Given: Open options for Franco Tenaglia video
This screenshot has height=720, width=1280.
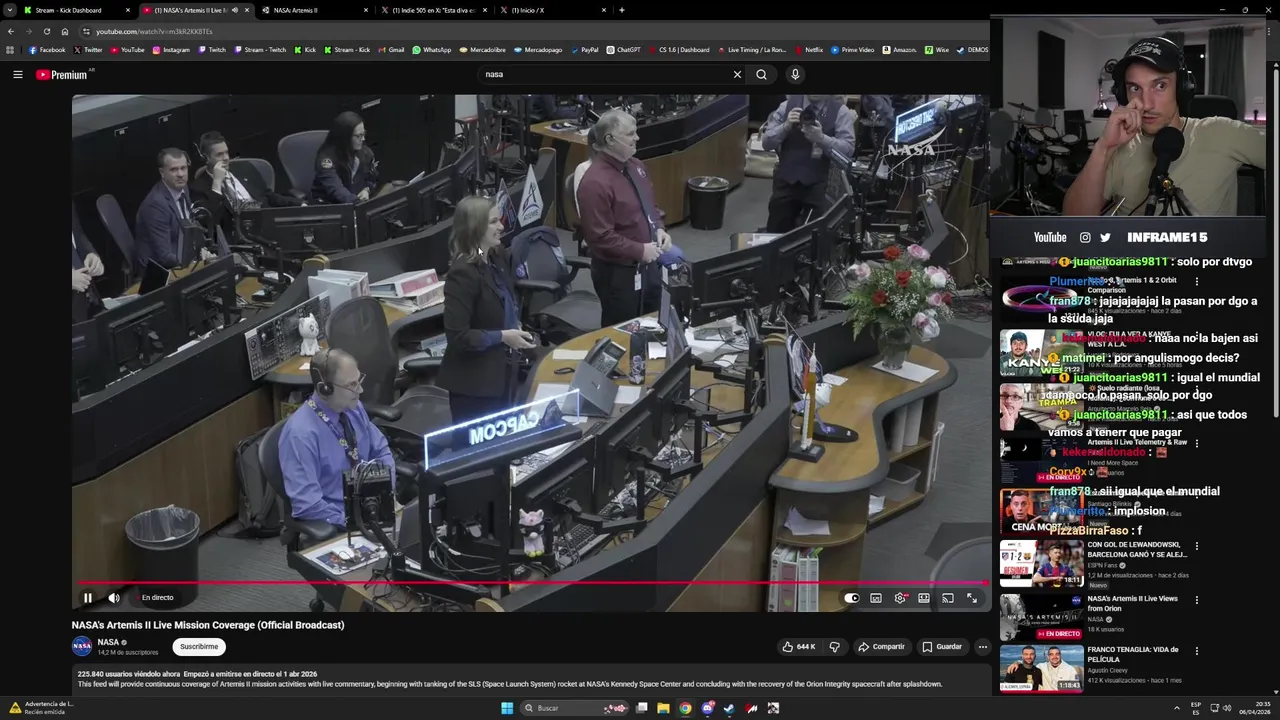Looking at the screenshot, I should click(1197, 651).
